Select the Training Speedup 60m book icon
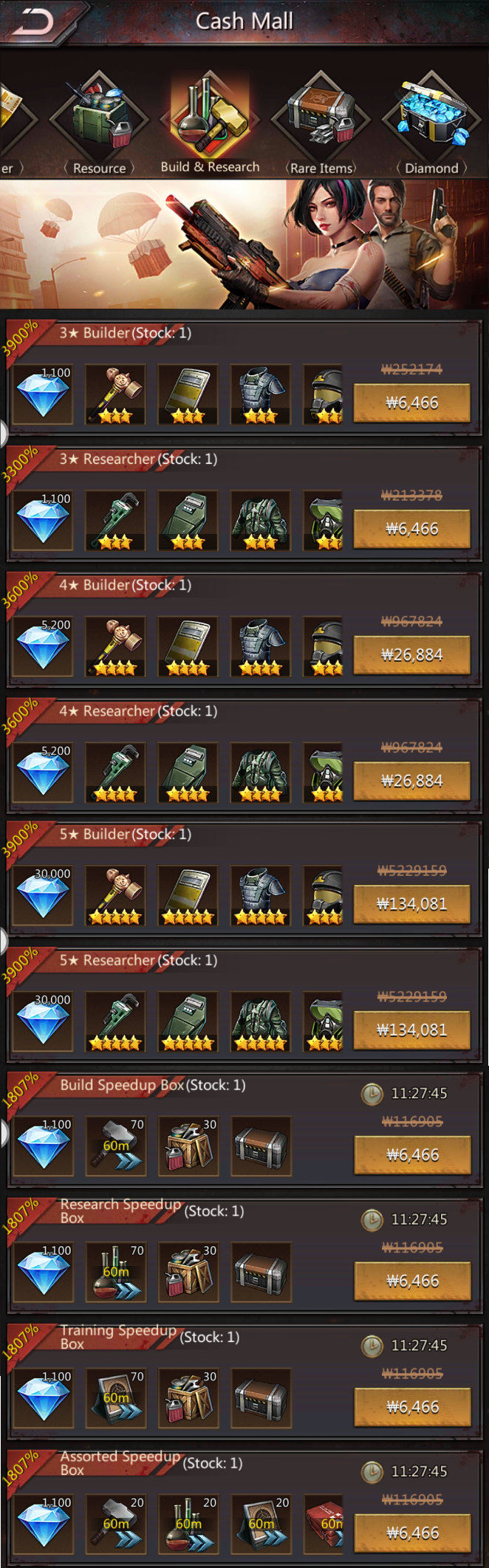 [x=116, y=1399]
